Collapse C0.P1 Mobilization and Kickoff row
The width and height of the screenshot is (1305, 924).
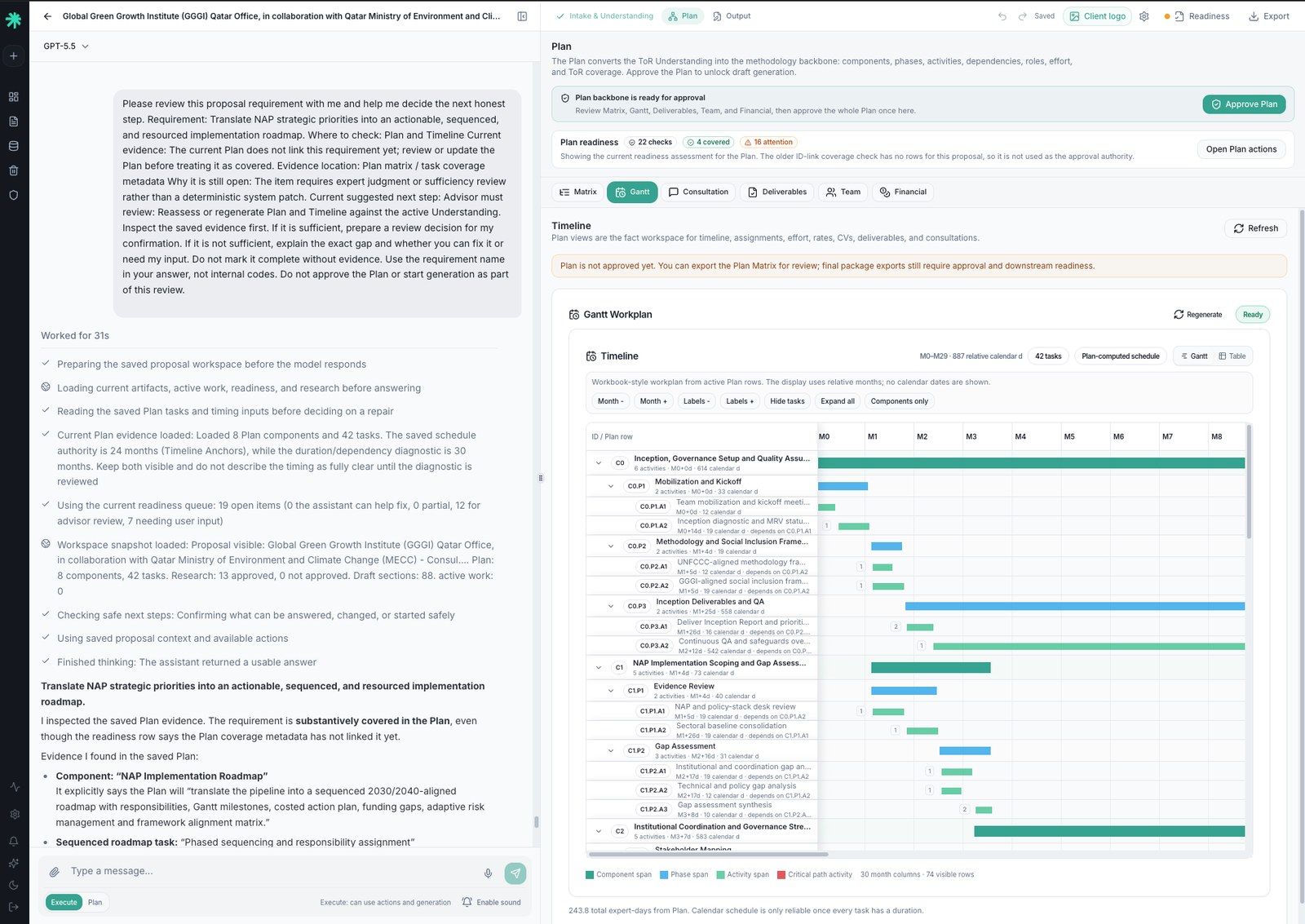pos(611,486)
